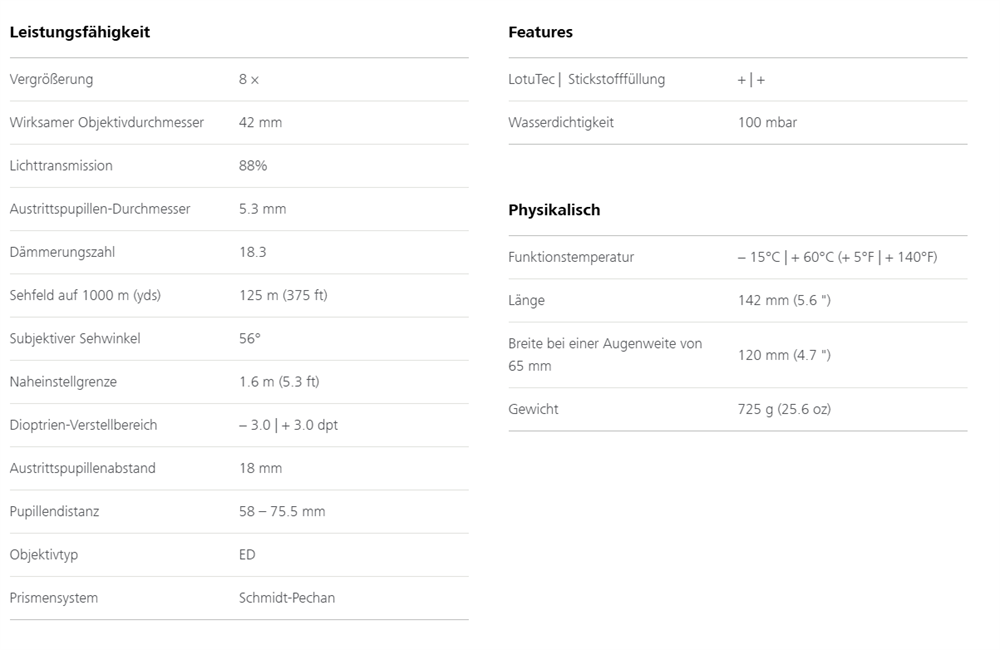Click the Gewicht value 725 g
The width and height of the screenshot is (1000, 650).
(784, 409)
